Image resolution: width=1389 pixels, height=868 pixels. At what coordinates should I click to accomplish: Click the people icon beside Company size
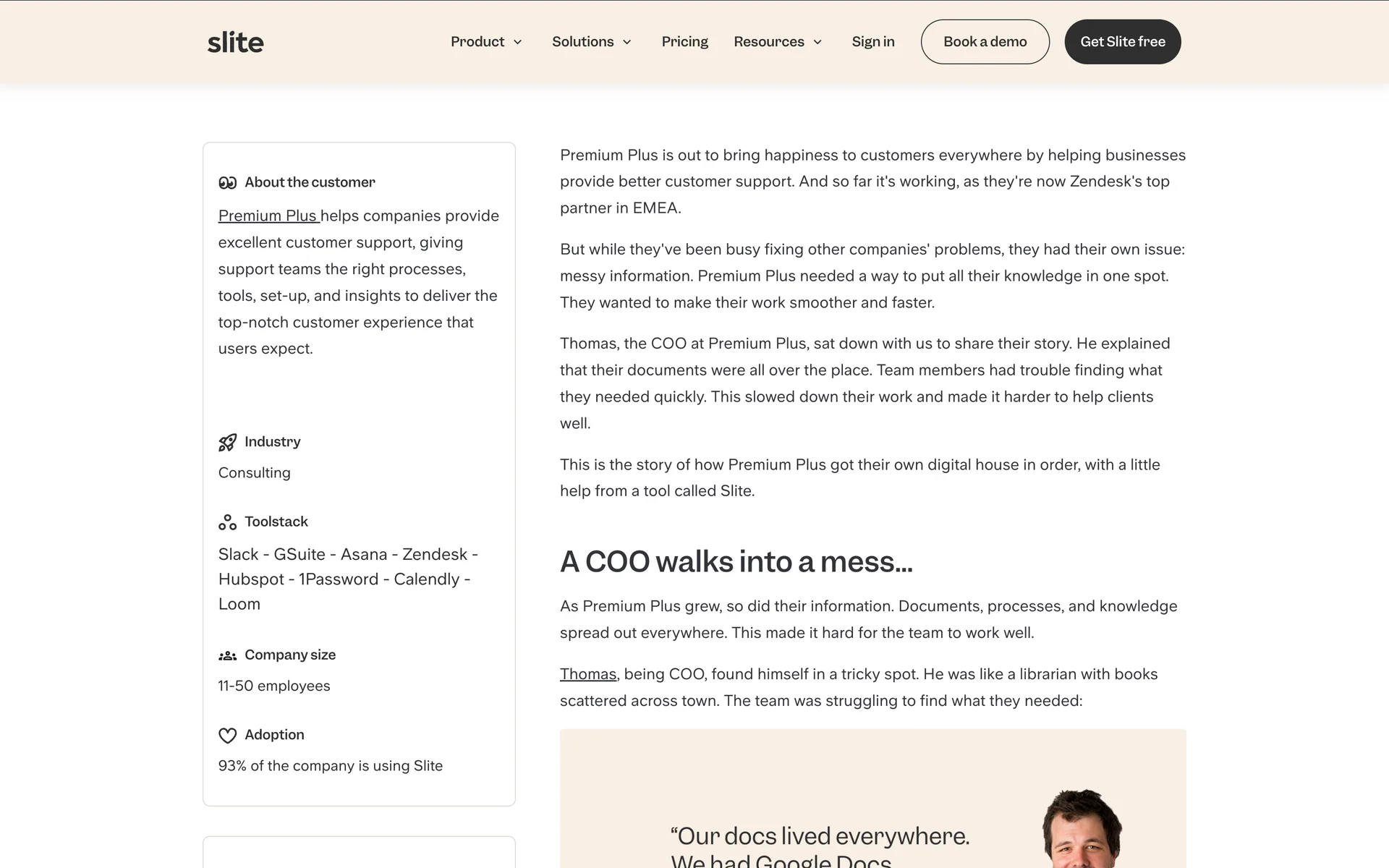[227, 655]
